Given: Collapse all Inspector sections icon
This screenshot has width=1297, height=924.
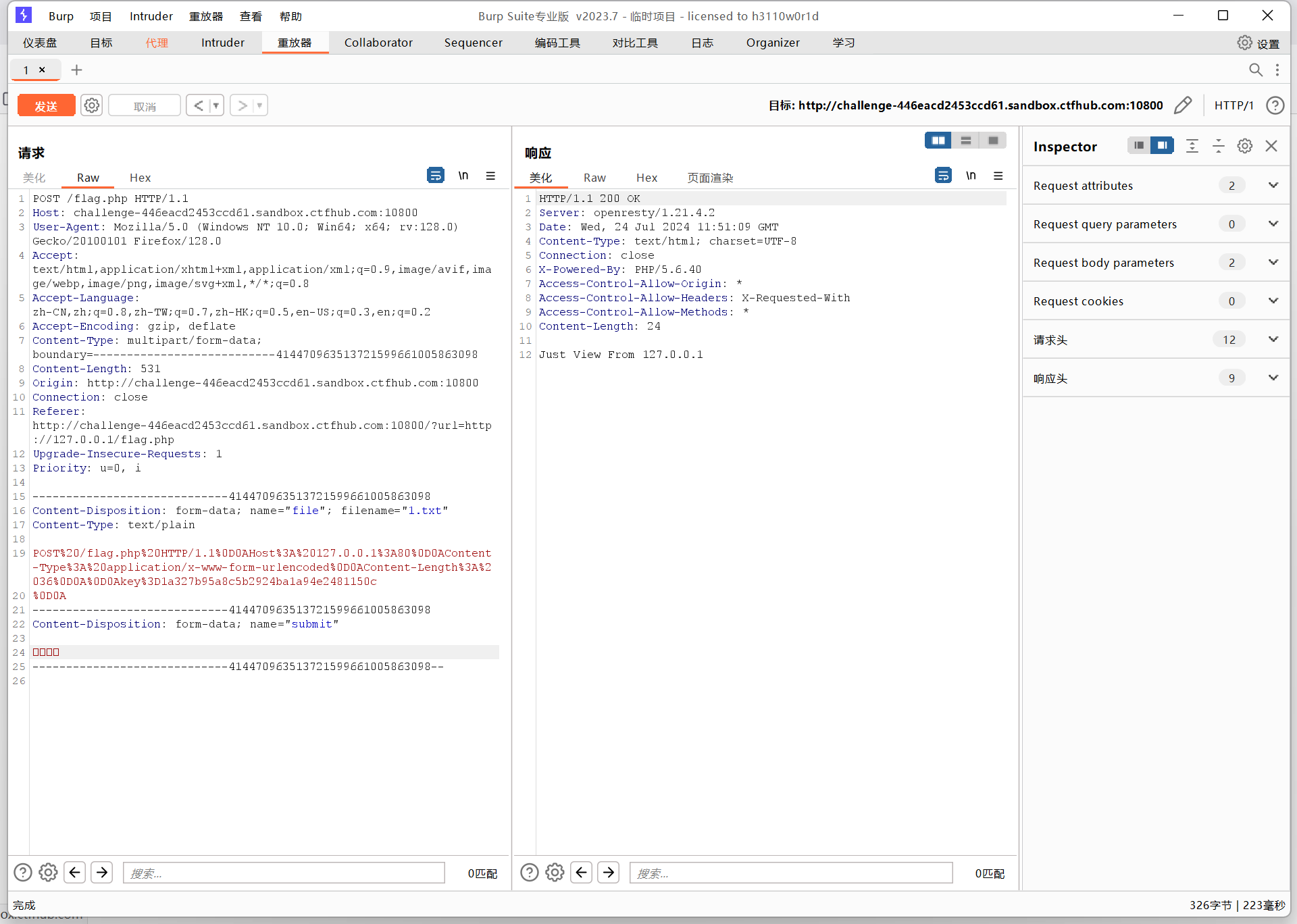Looking at the screenshot, I should pyautogui.click(x=1219, y=146).
